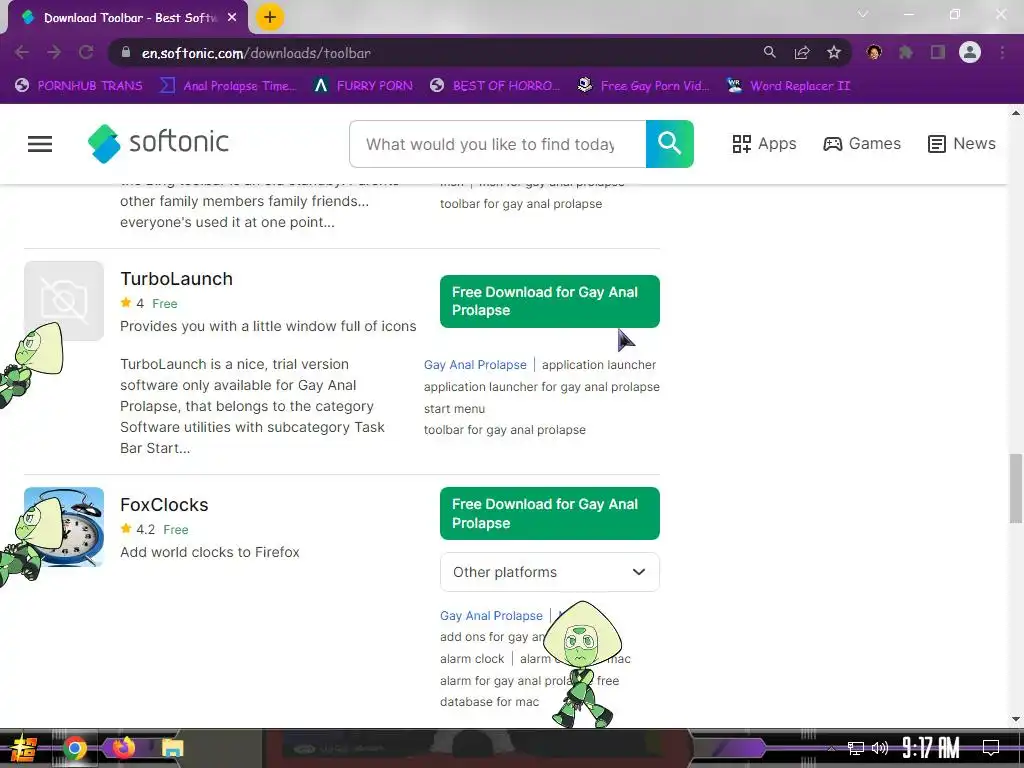Click TurboLaunch's green Free Download button

pos(550,301)
